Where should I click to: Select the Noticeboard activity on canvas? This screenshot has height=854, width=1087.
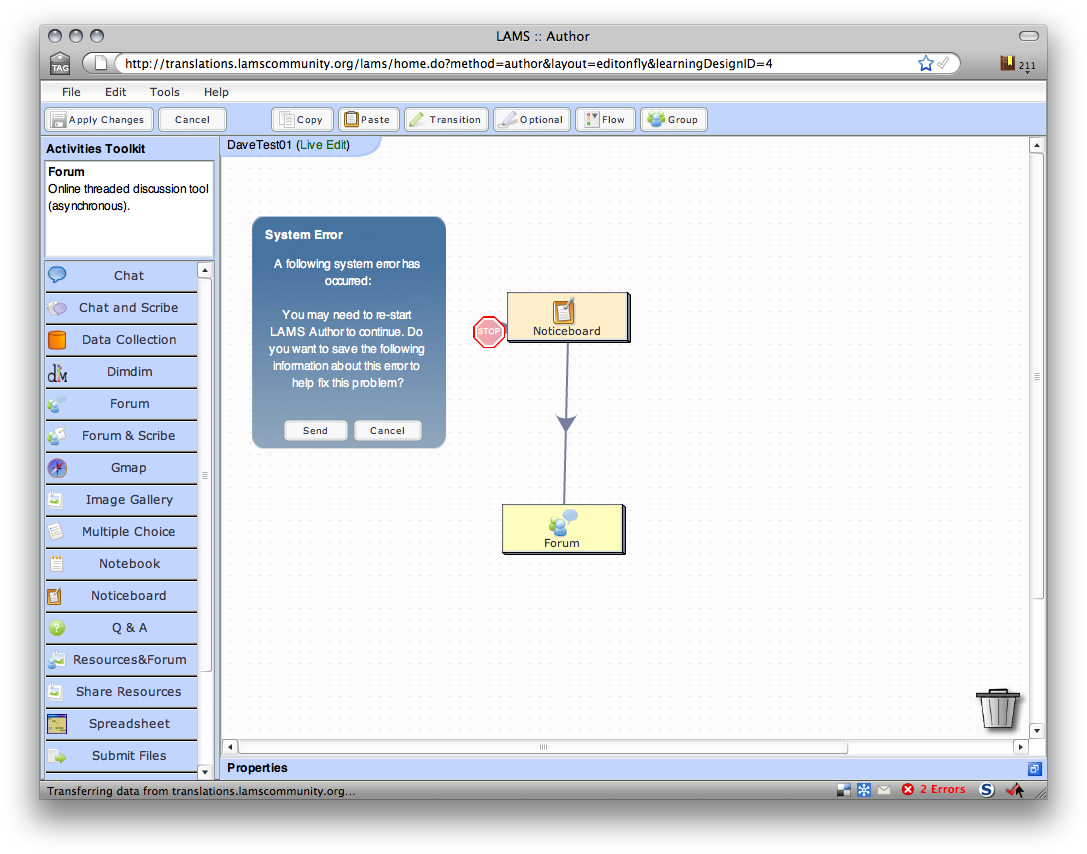[567, 317]
